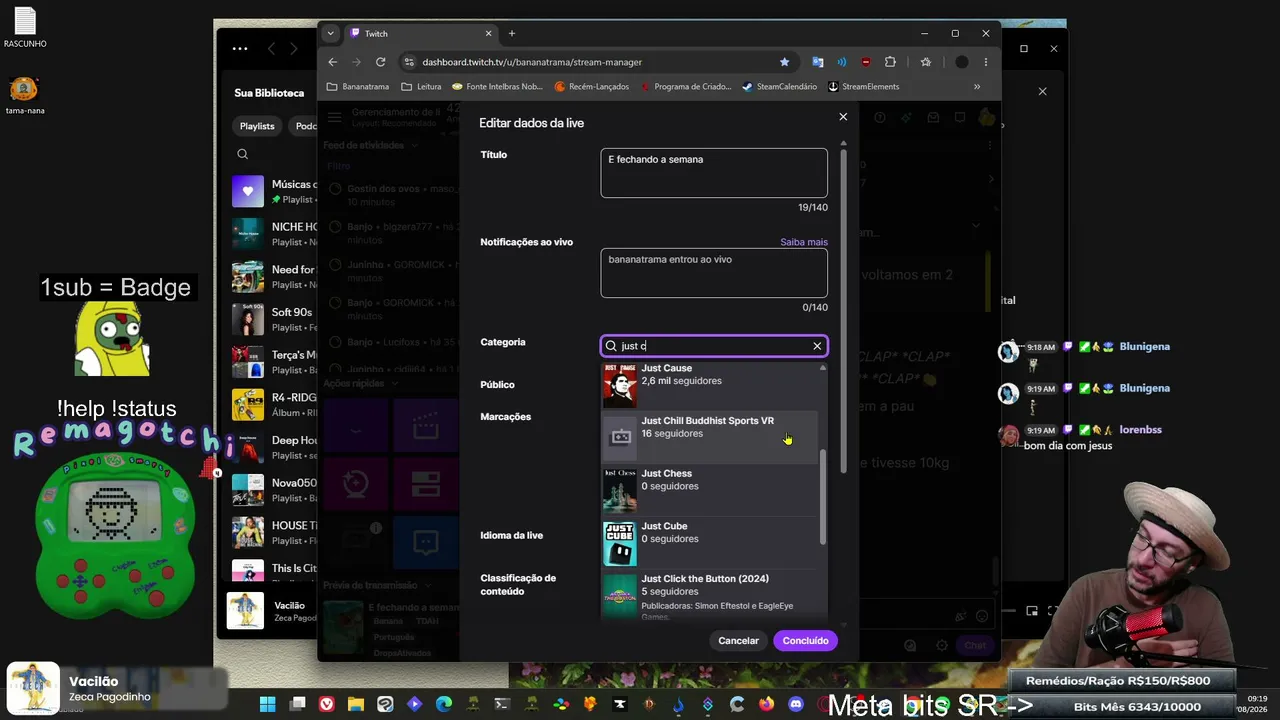
Task: Open Task View on the taskbar
Action: coord(297,705)
